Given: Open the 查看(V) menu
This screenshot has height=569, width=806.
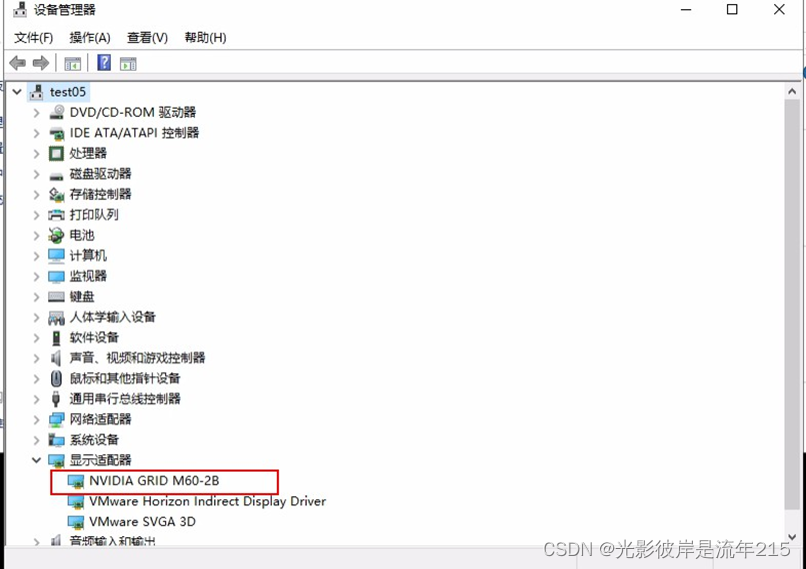Looking at the screenshot, I should 148,38.
